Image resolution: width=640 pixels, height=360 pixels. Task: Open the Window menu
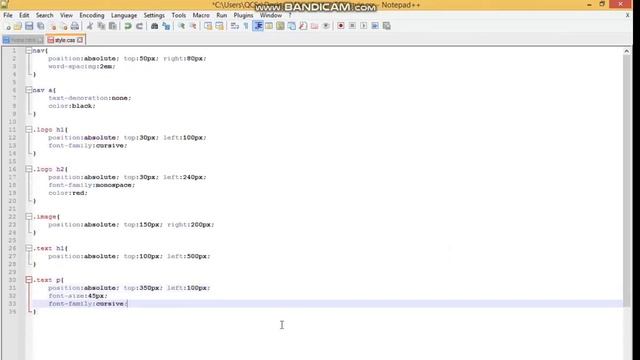click(x=271, y=15)
